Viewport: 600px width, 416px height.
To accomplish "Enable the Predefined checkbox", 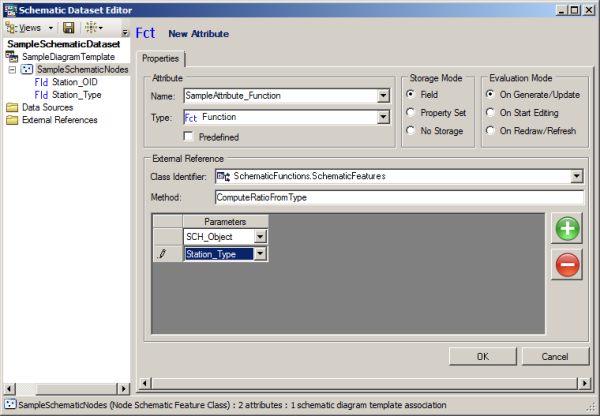I will [189, 136].
